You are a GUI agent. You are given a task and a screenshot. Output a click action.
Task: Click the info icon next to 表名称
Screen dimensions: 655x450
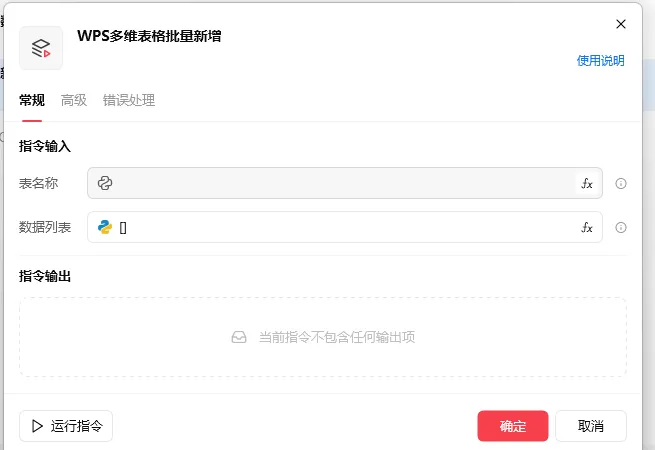tap(621, 184)
